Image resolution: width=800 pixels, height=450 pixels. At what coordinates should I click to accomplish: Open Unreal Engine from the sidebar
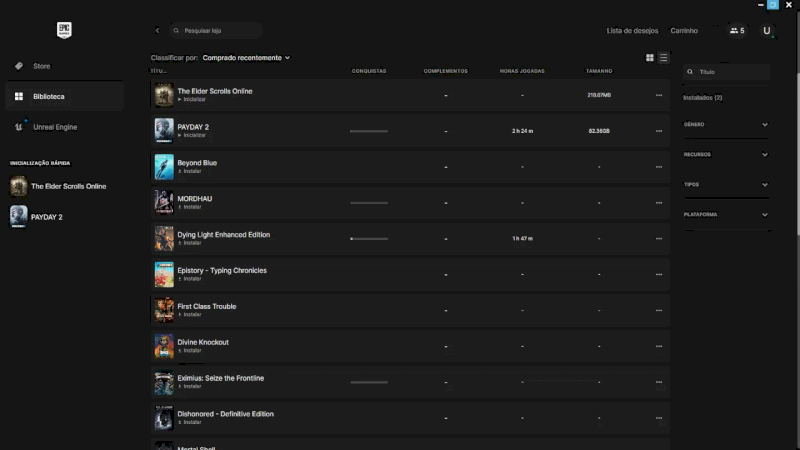pyautogui.click(x=54, y=127)
